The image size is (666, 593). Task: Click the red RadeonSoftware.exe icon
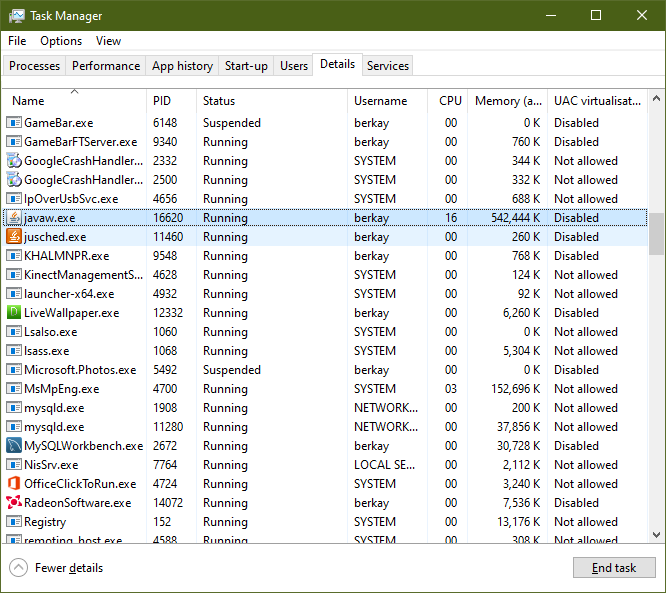pyautogui.click(x=14, y=503)
